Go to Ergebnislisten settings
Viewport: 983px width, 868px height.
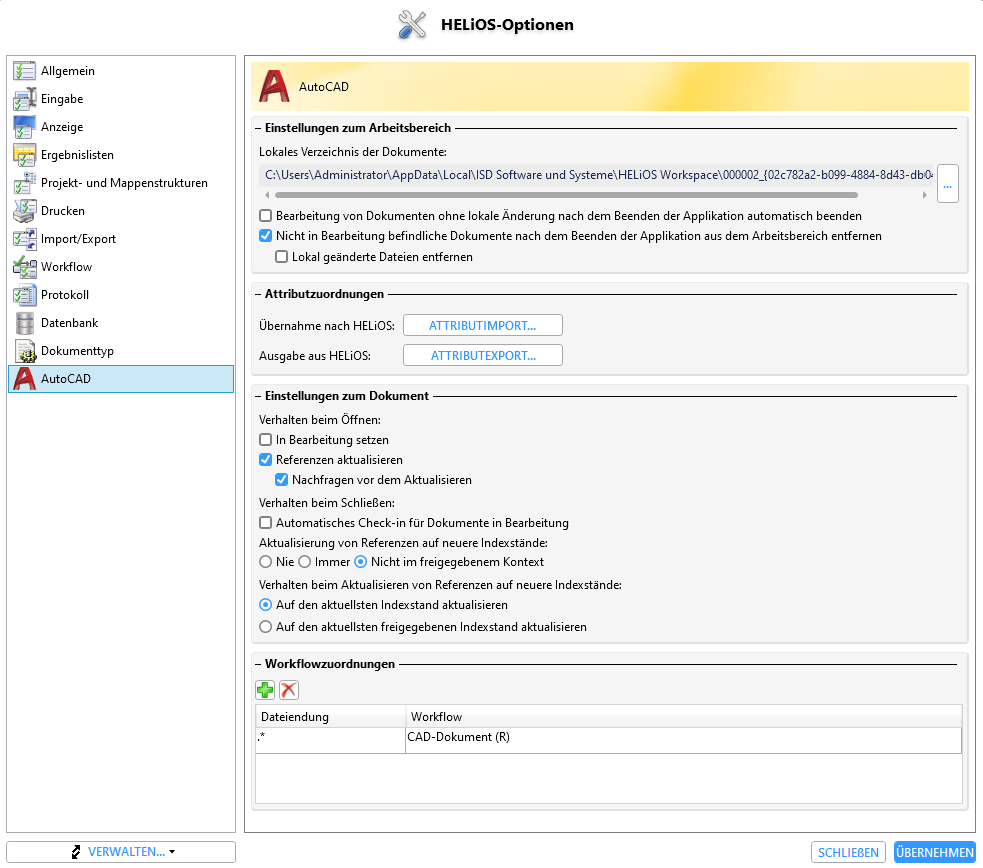pyautogui.click(x=121, y=155)
